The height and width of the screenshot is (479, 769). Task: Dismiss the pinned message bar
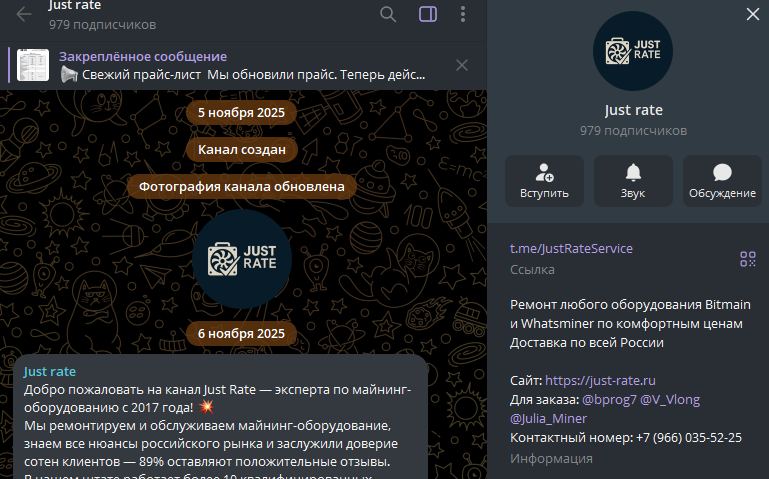click(x=461, y=65)
